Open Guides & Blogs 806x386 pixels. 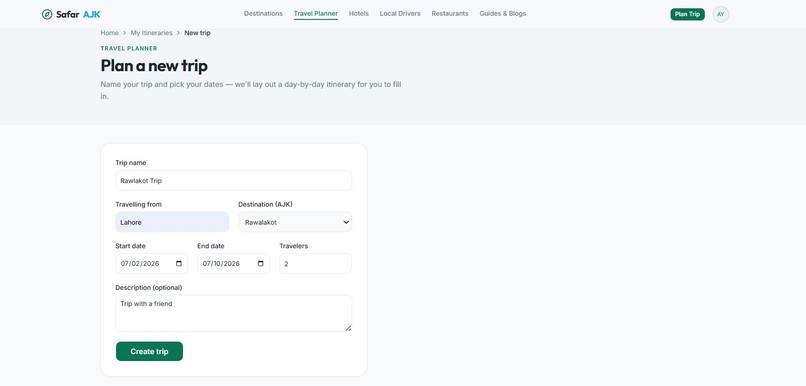click(503, 14)
